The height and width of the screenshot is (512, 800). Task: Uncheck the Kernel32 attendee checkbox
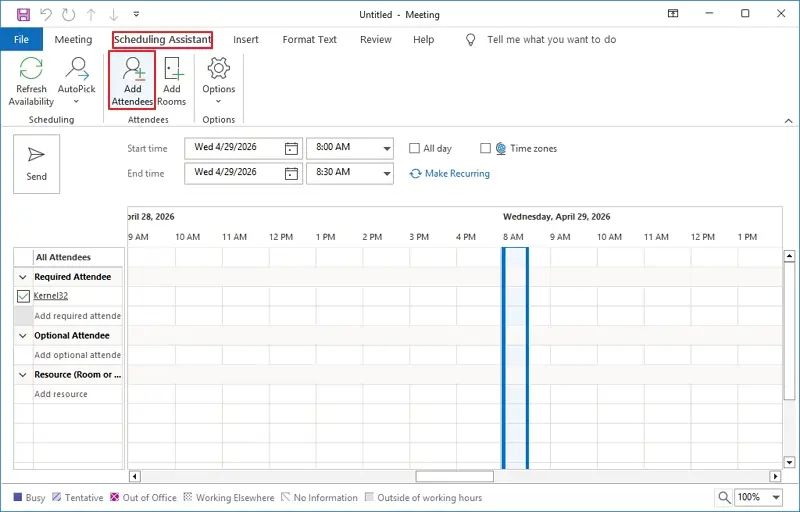[x=23, y=296]
